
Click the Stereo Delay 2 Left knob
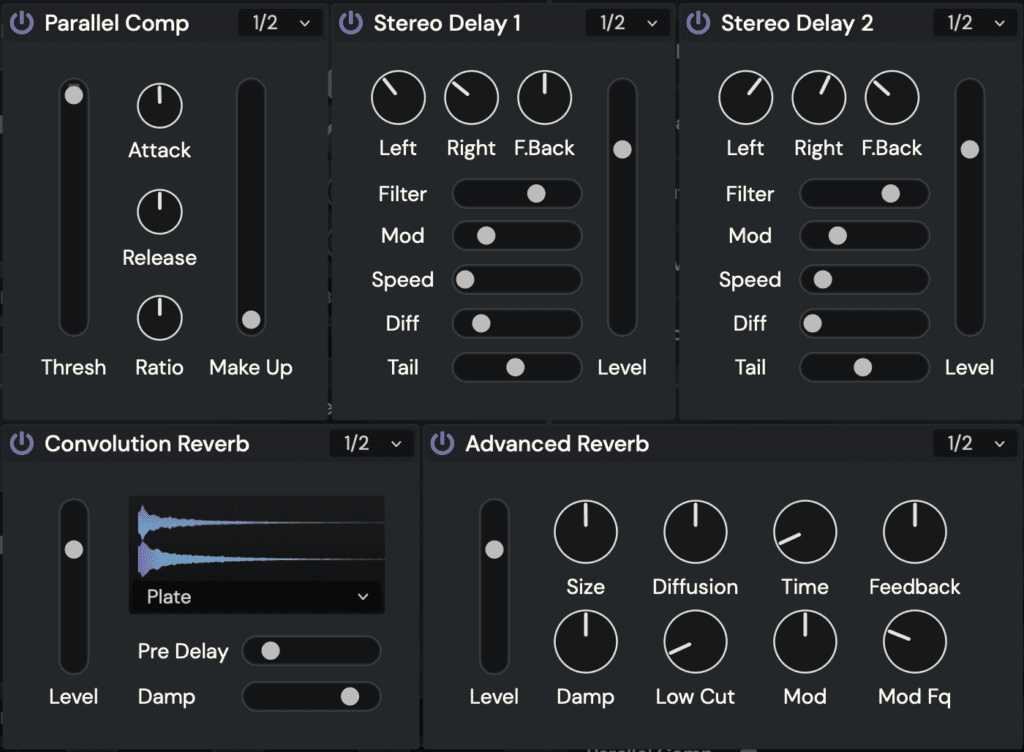coord(746,97)
